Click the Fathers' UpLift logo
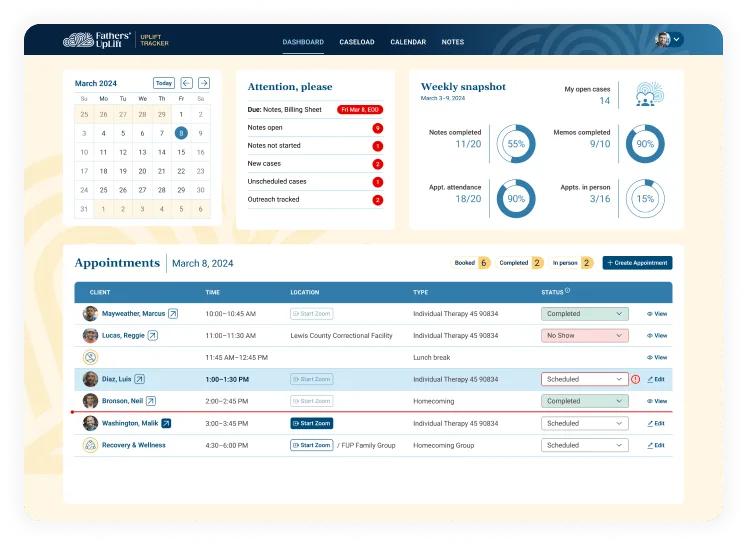The width and height of the screenshot is (747, 545). (97, 40)
